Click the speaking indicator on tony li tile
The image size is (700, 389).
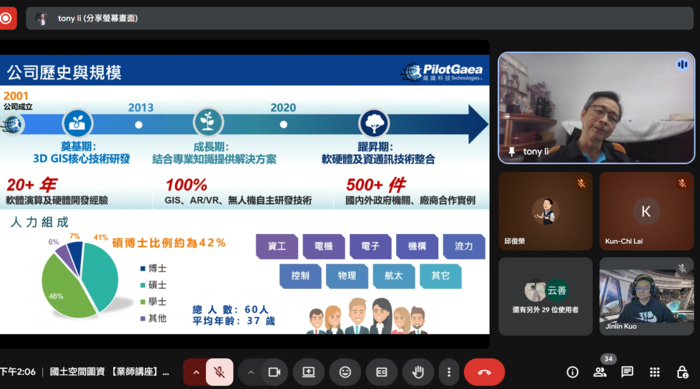682,65
